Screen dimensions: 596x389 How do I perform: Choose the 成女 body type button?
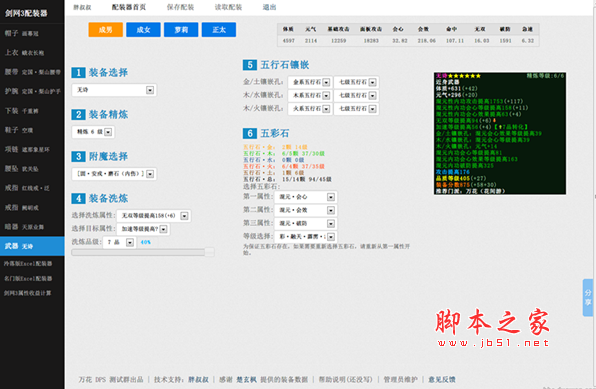coord(143,30)
